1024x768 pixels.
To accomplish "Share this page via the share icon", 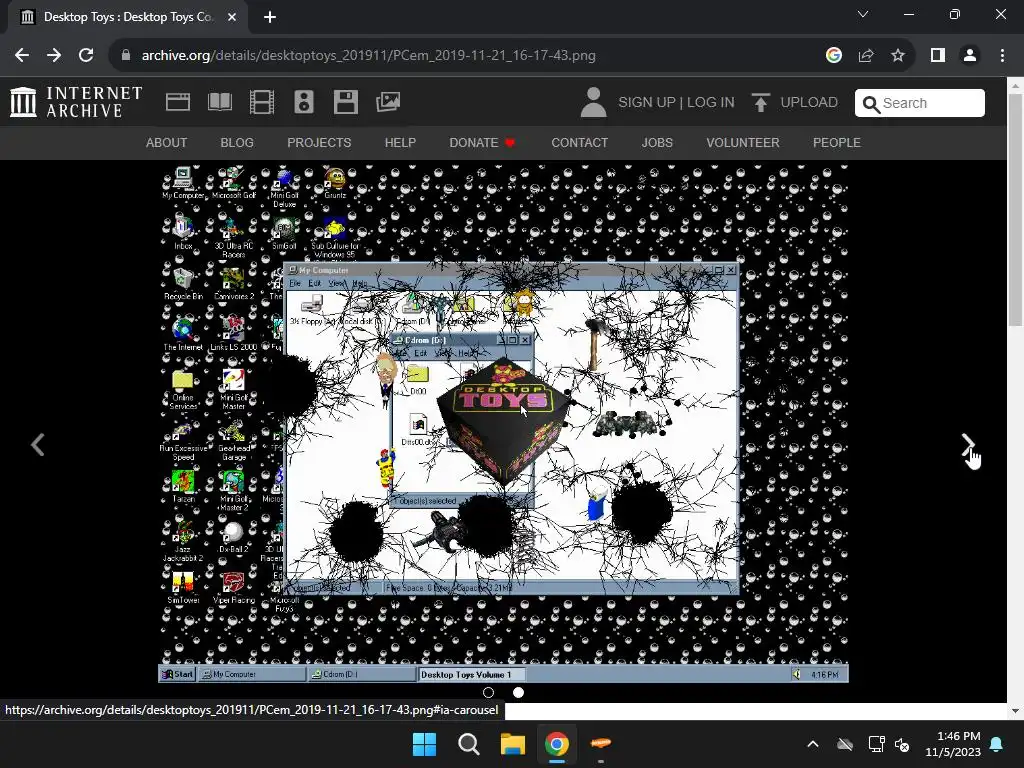I will (x=866, y=56).
